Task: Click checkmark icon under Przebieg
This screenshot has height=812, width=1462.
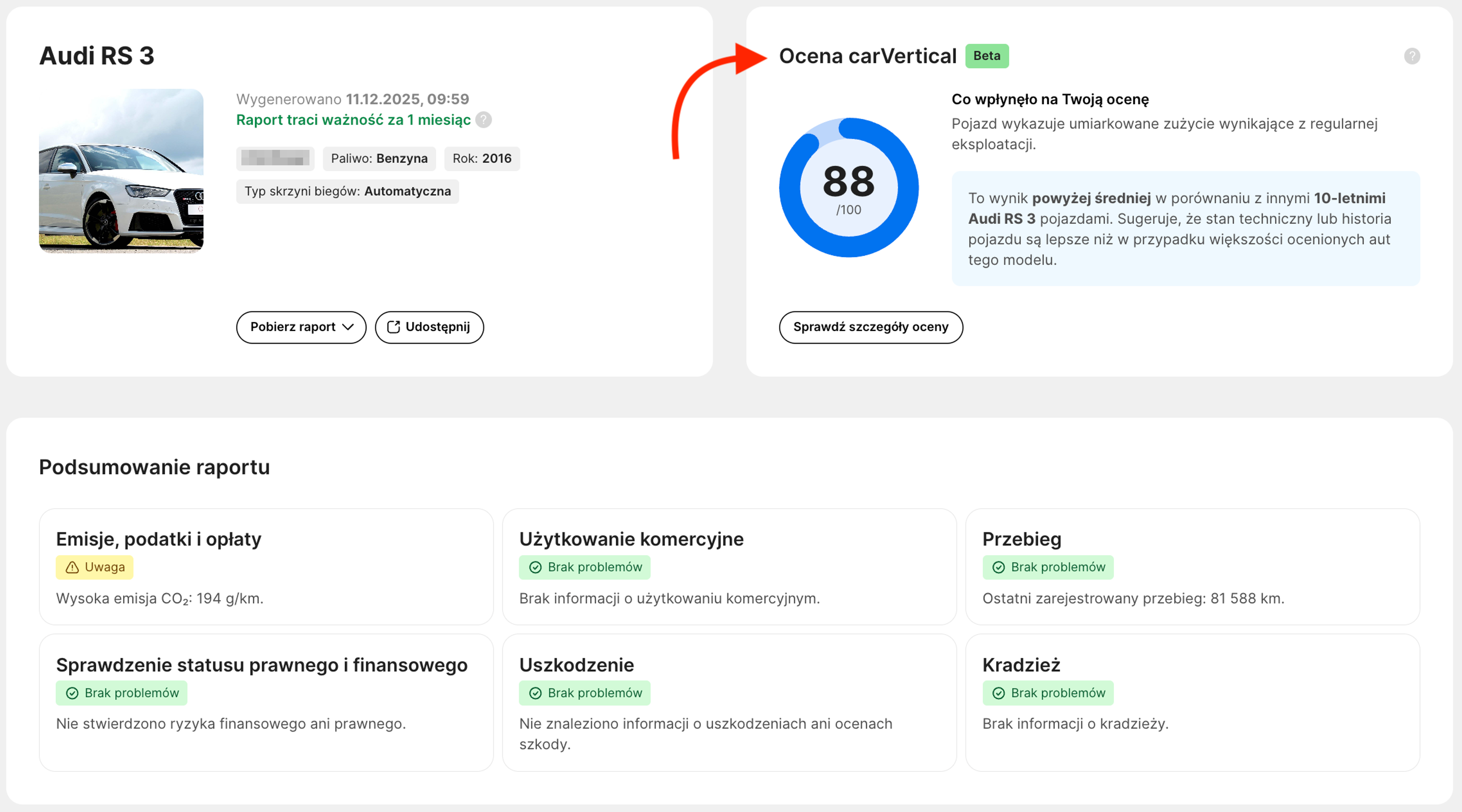Action: pyautogui.click(x=998, y=568)
